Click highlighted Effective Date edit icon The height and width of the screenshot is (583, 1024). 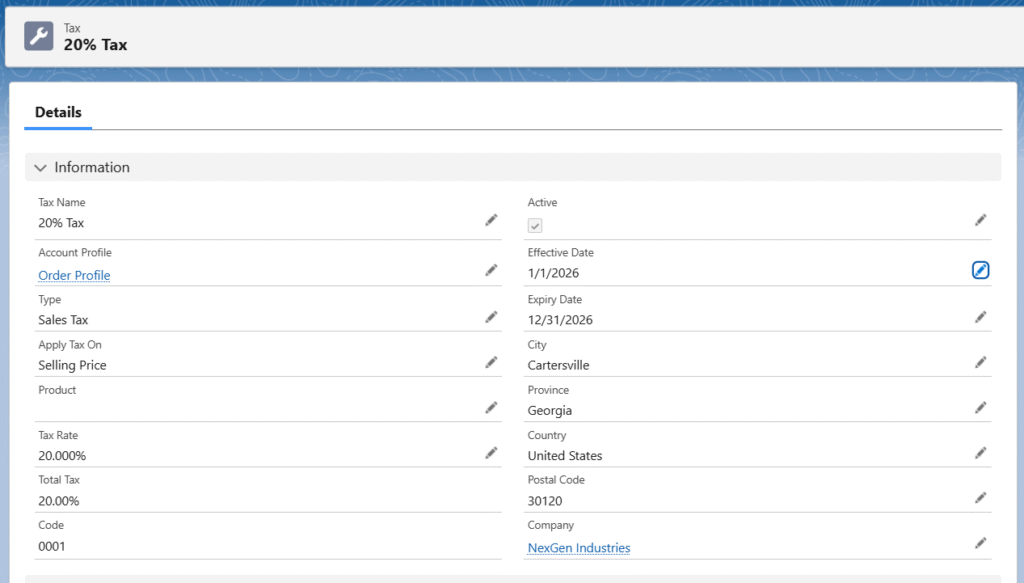pos(981,270)
